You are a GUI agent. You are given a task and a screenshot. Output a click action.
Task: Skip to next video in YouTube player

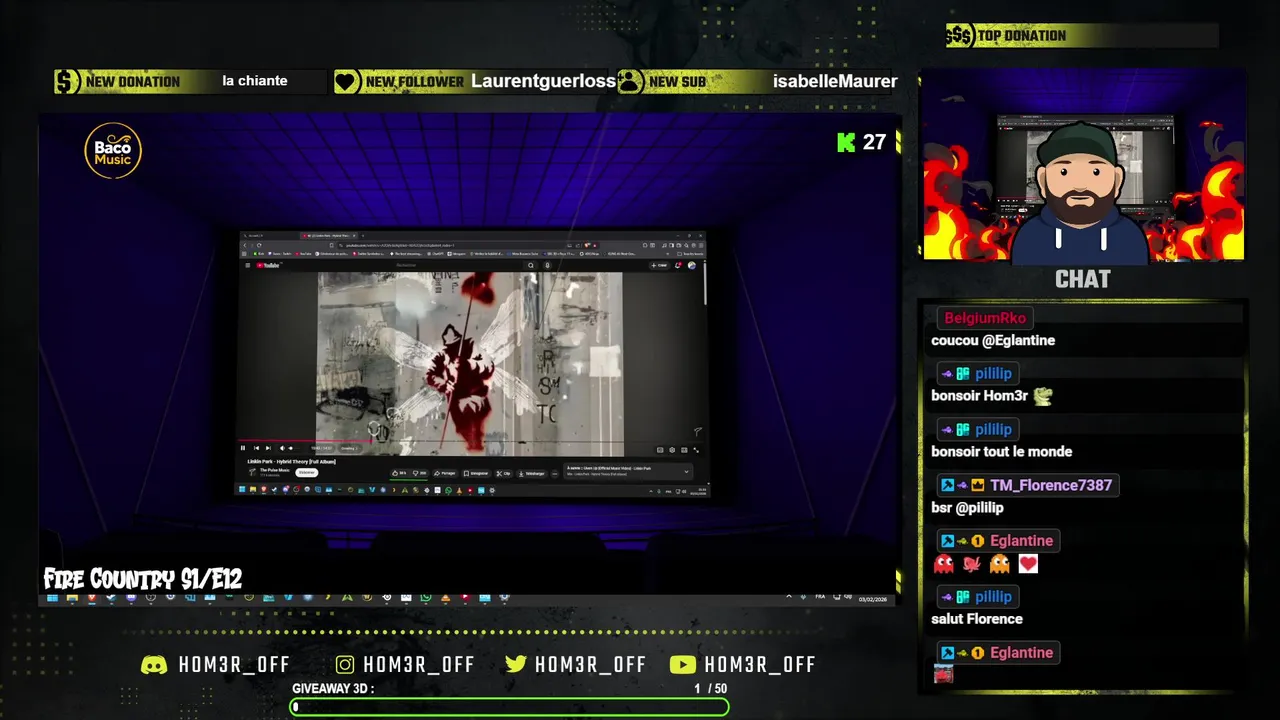point(268,448)
